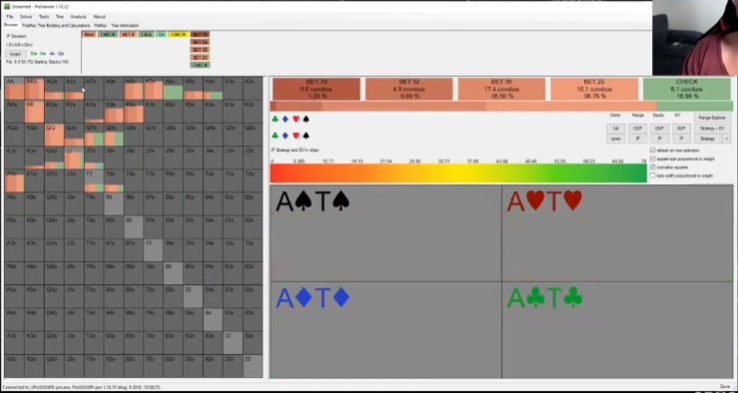Open the Solver menu
This screenshot has width=738, height=393.
coord(26,16)
